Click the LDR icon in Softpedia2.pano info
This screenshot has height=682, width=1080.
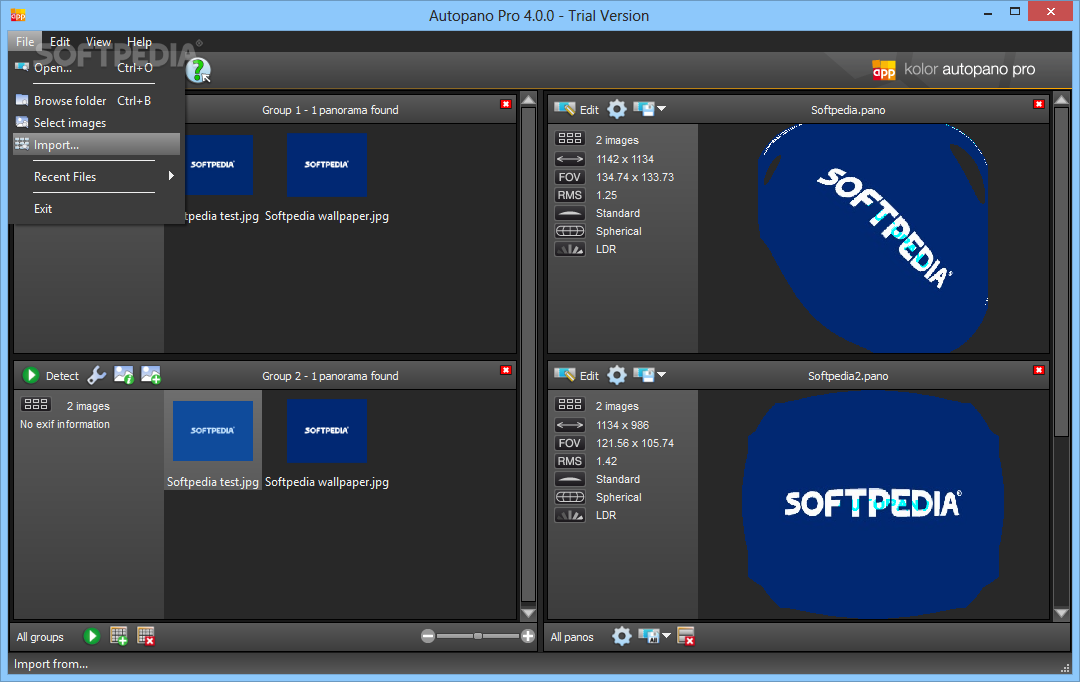pos(570,515)
